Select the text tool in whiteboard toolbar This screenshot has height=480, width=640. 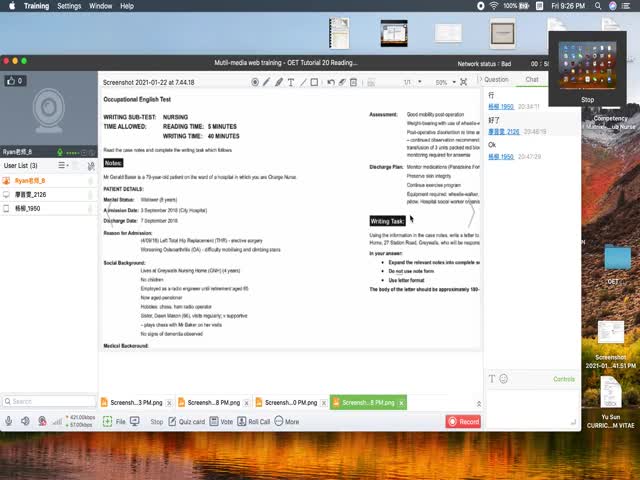click(x=291, y=81)
